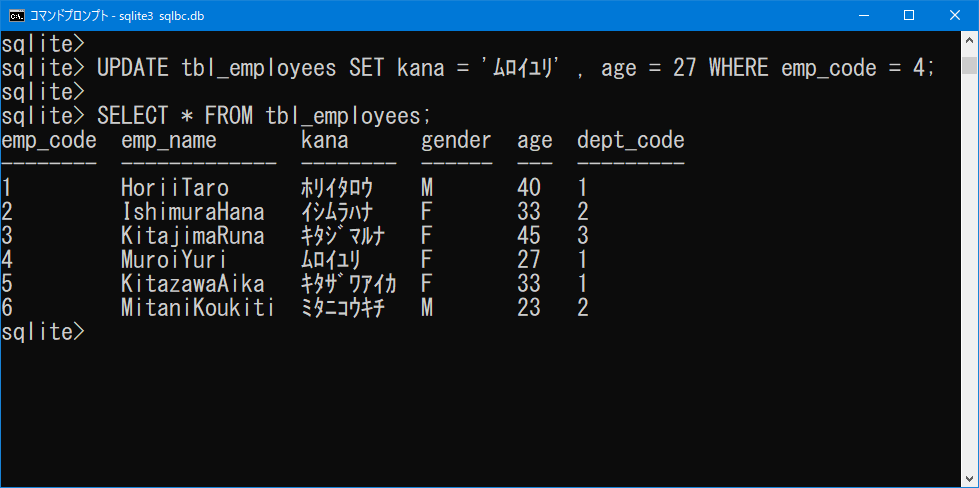Click age value 45 for KitajimaRuna
The width and height of the screenshot is (979, 488).
(529, 236)
